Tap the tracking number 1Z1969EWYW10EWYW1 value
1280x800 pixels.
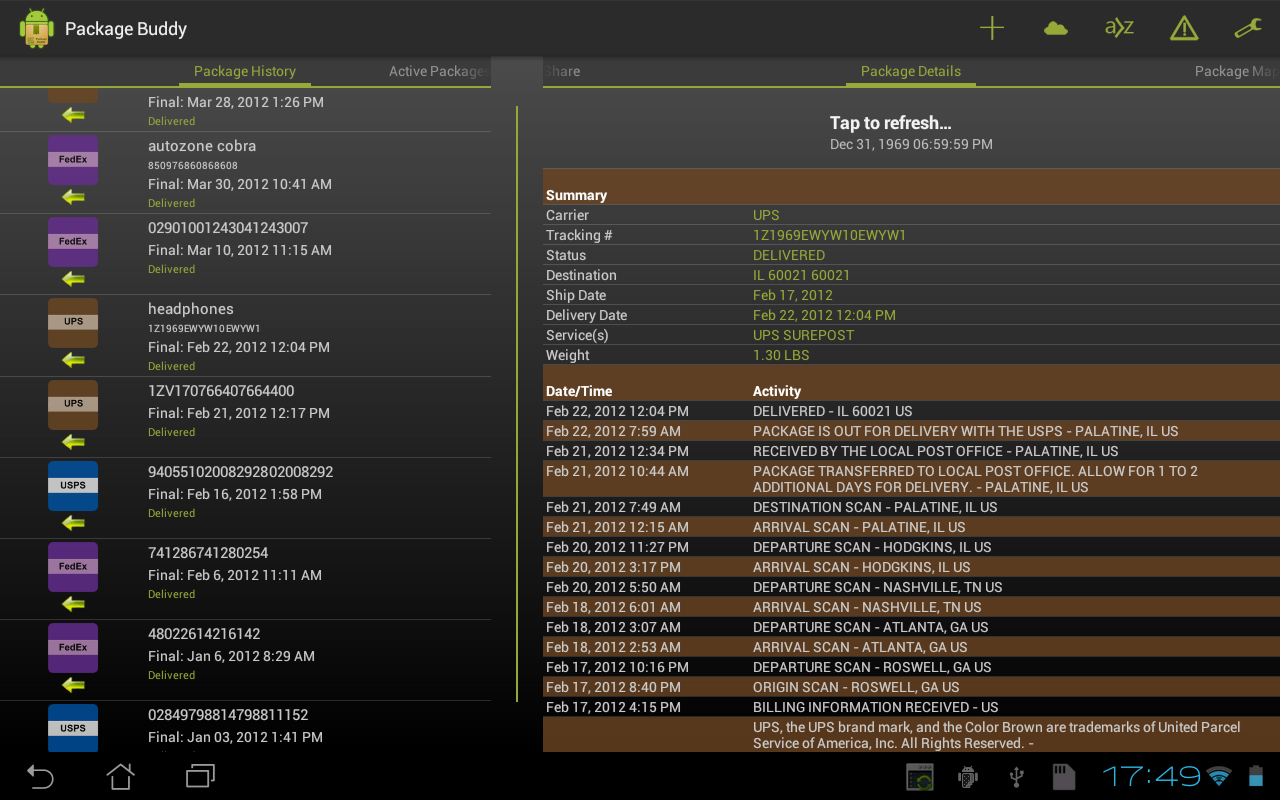coord(829,235)
